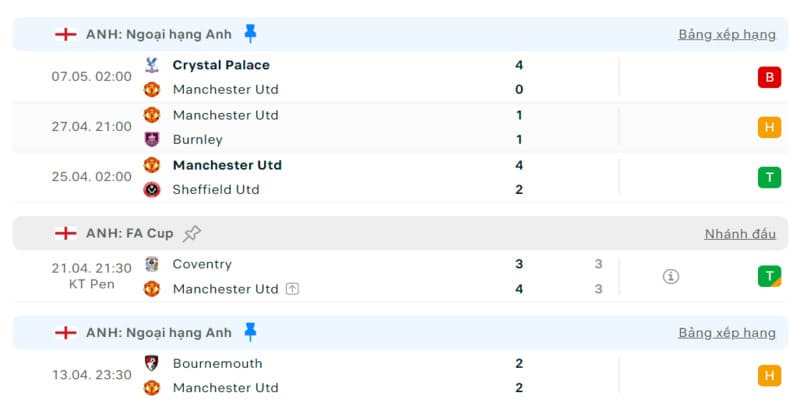Click the advancing arrow icon beside Manchester Utd
Image resolution: width=800 pixels, height=400 pixels.
[x=292, y=289]
